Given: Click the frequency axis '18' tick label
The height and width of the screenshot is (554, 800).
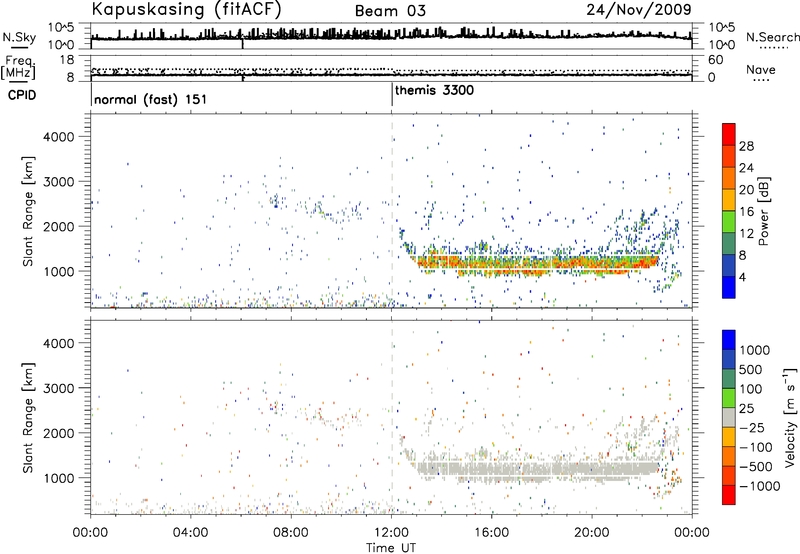Looking at the screenshot, I should pyautogui.click(x=67, y=60).
